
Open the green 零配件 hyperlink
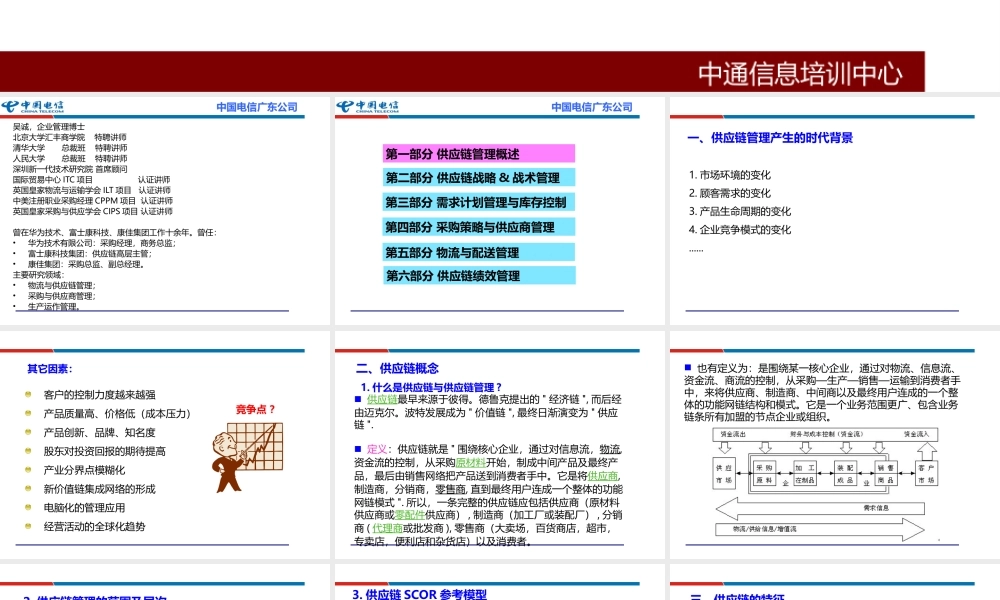pyautogui.click(x=409, y=515)
